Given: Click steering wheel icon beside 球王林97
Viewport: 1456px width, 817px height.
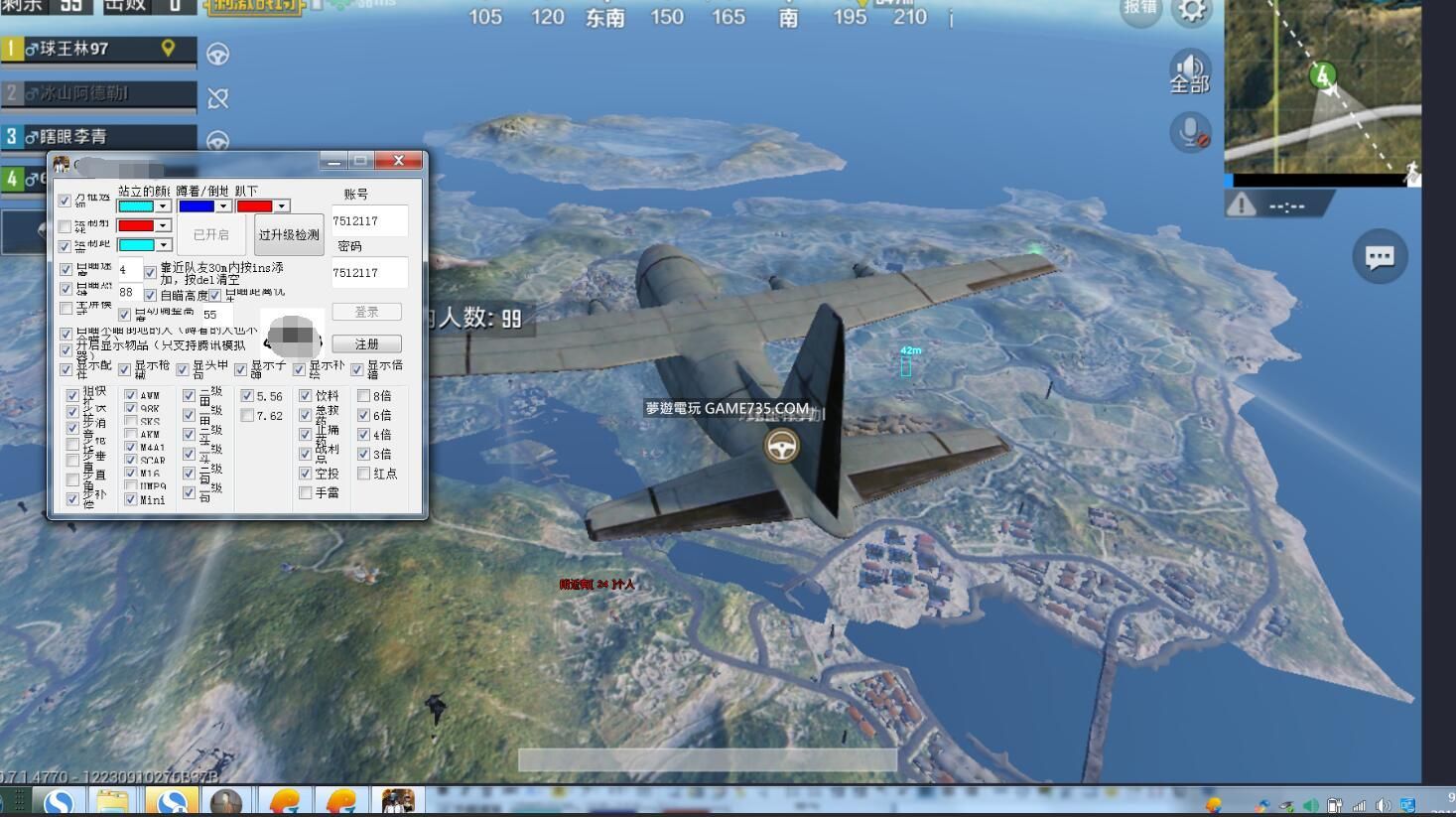Looking at the screenshot, I should [217, 55].
